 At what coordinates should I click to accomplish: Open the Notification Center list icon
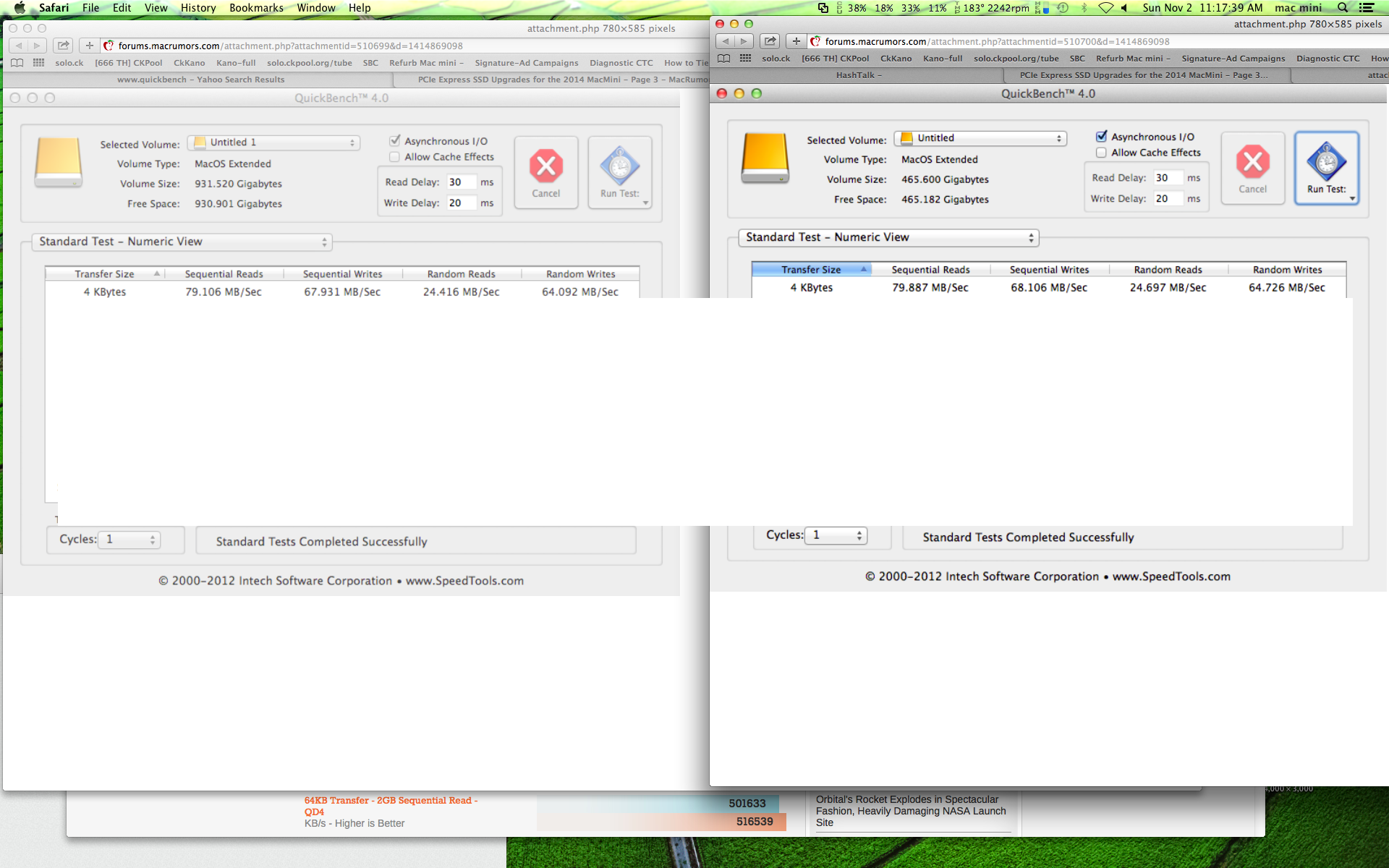pyautogui.click(x=1367, y=8)
